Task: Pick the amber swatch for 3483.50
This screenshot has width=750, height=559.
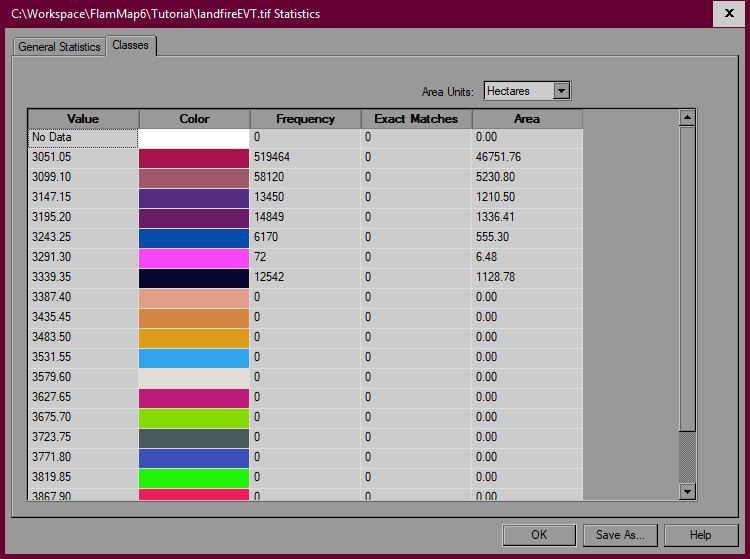Action: click(194, 339)
